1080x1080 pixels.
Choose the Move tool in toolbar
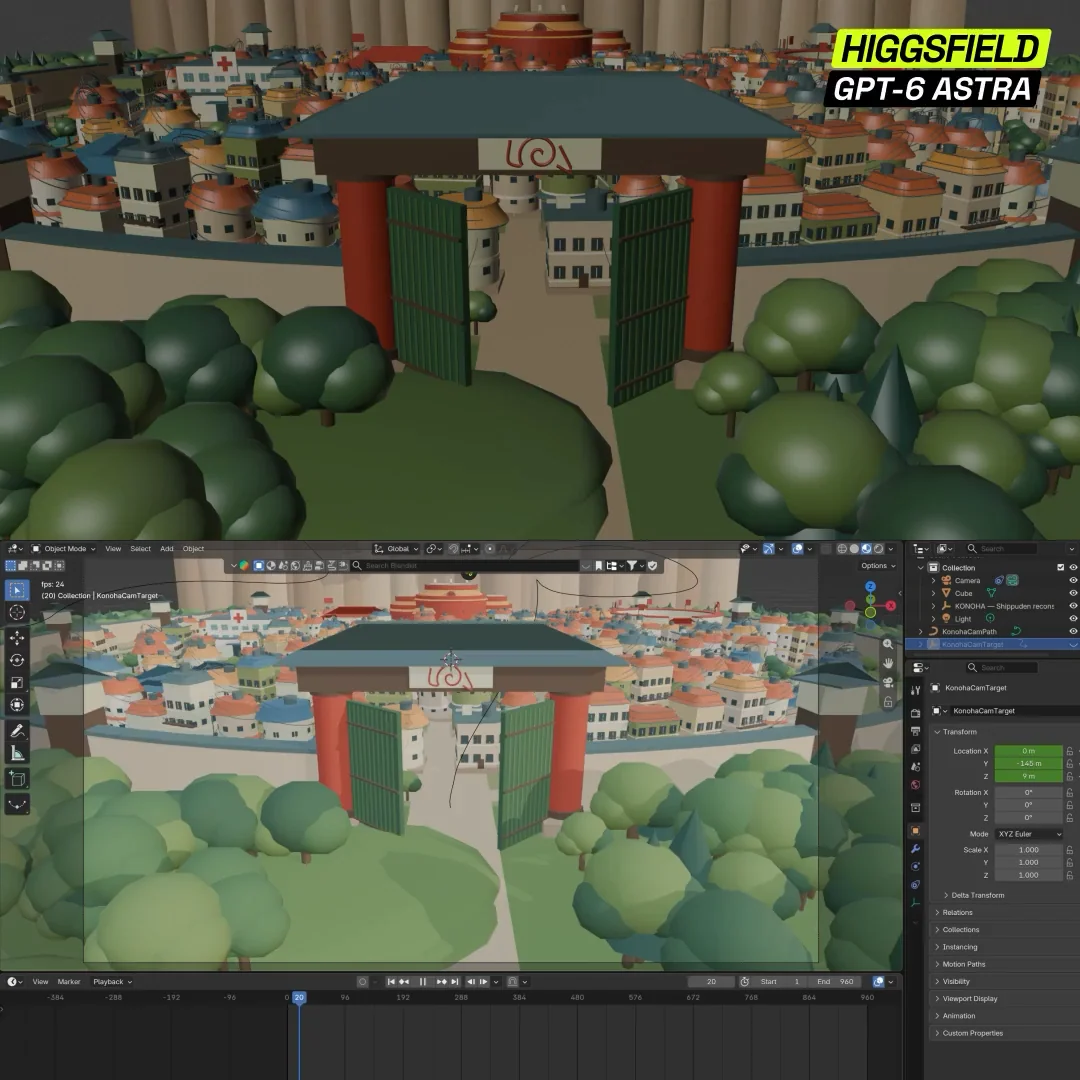point(17,638)
